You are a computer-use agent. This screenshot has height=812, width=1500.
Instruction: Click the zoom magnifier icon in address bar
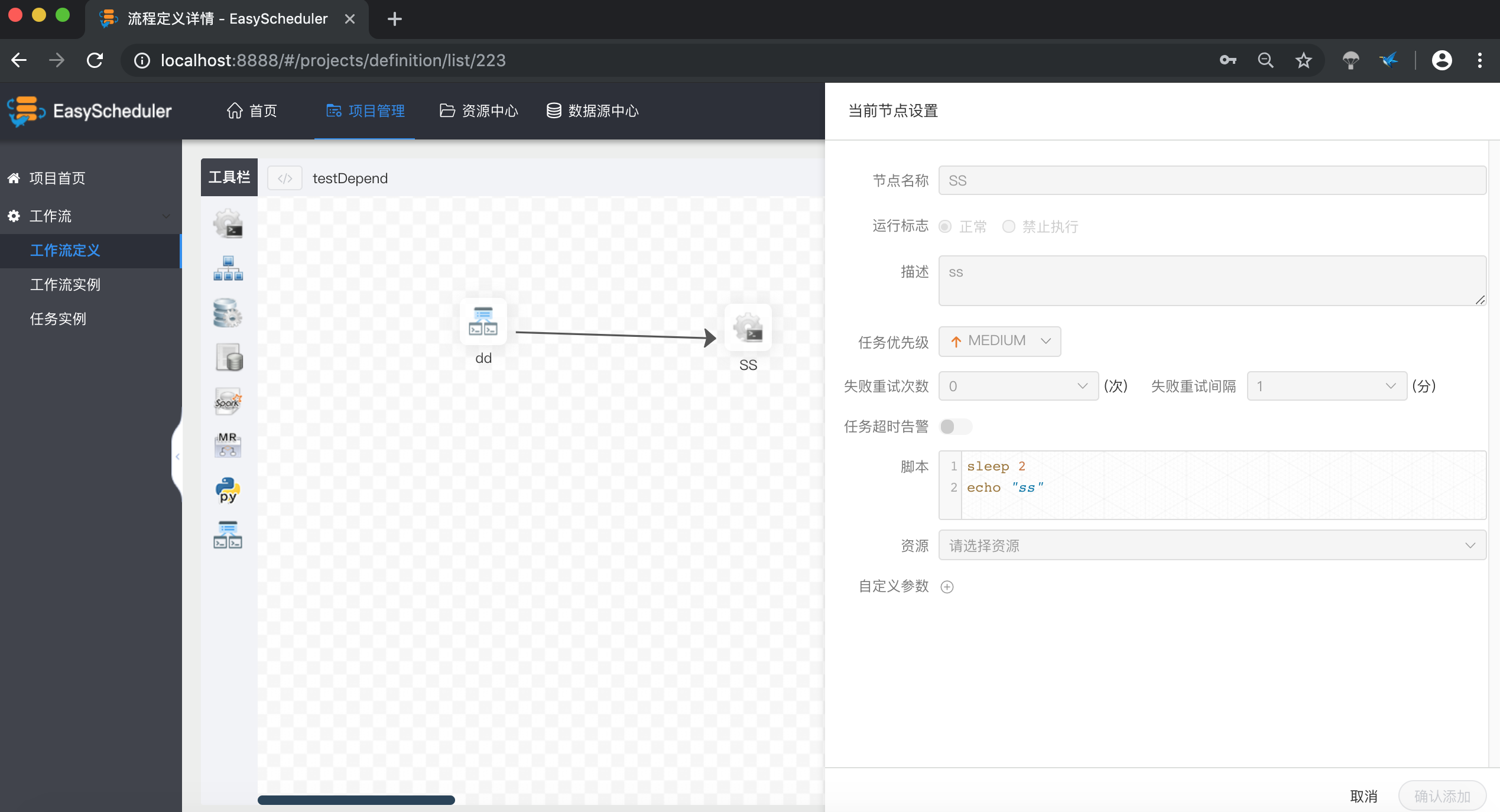(x=1266, y=60)
